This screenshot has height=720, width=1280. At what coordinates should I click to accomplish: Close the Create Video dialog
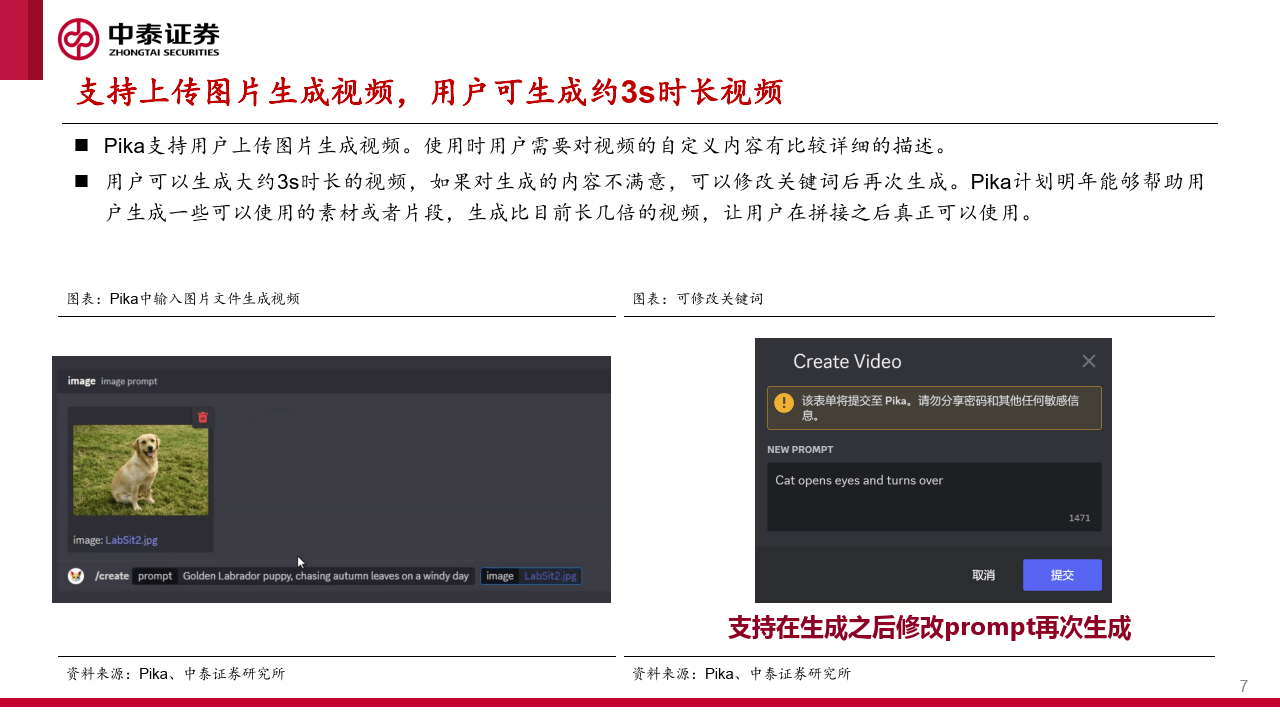(x=1089, y=361)
